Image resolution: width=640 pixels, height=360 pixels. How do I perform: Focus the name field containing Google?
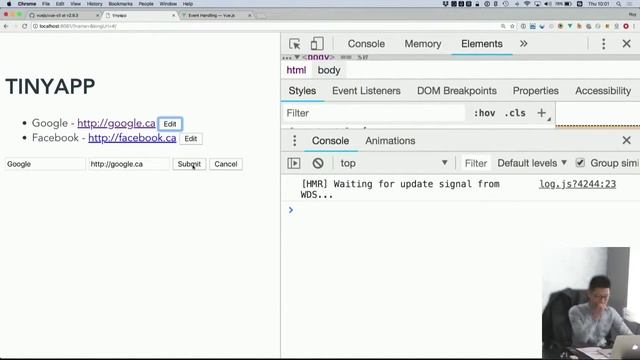[x=45, y=164]
